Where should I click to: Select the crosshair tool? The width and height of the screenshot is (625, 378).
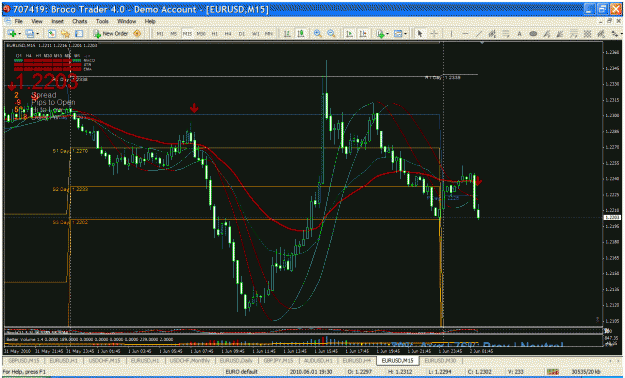(x=434, y=34)
